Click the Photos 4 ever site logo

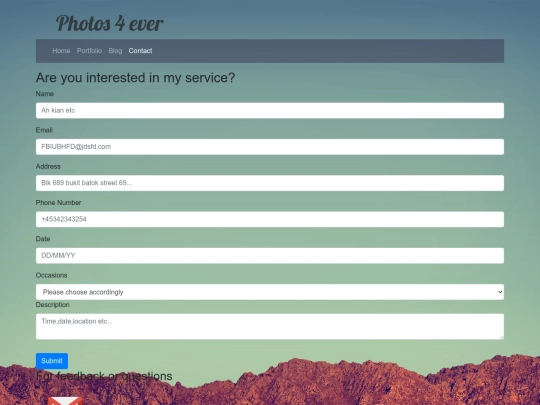click(110, 23)
